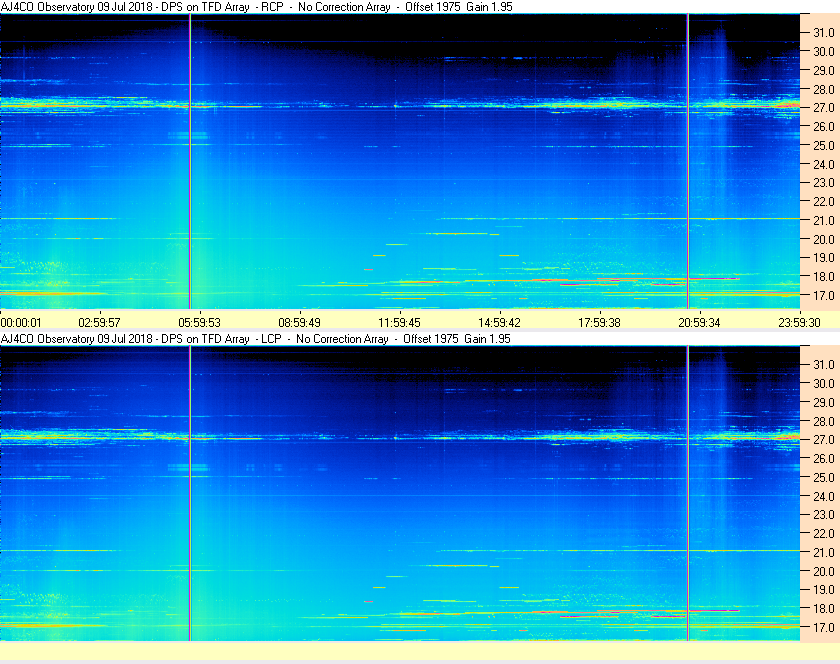
Task: Pick the 25.0 frequency label in LCP panel
Action: (x=824, y=477)
